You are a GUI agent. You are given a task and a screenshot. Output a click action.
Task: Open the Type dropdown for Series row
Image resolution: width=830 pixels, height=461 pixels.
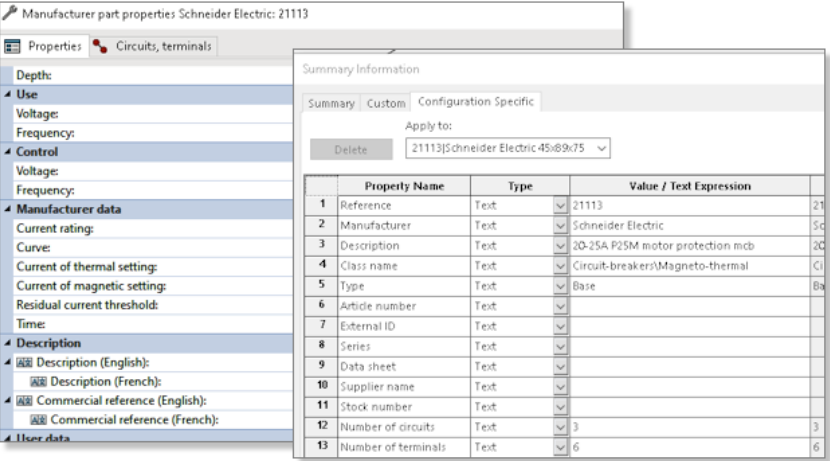click(560, 346)
